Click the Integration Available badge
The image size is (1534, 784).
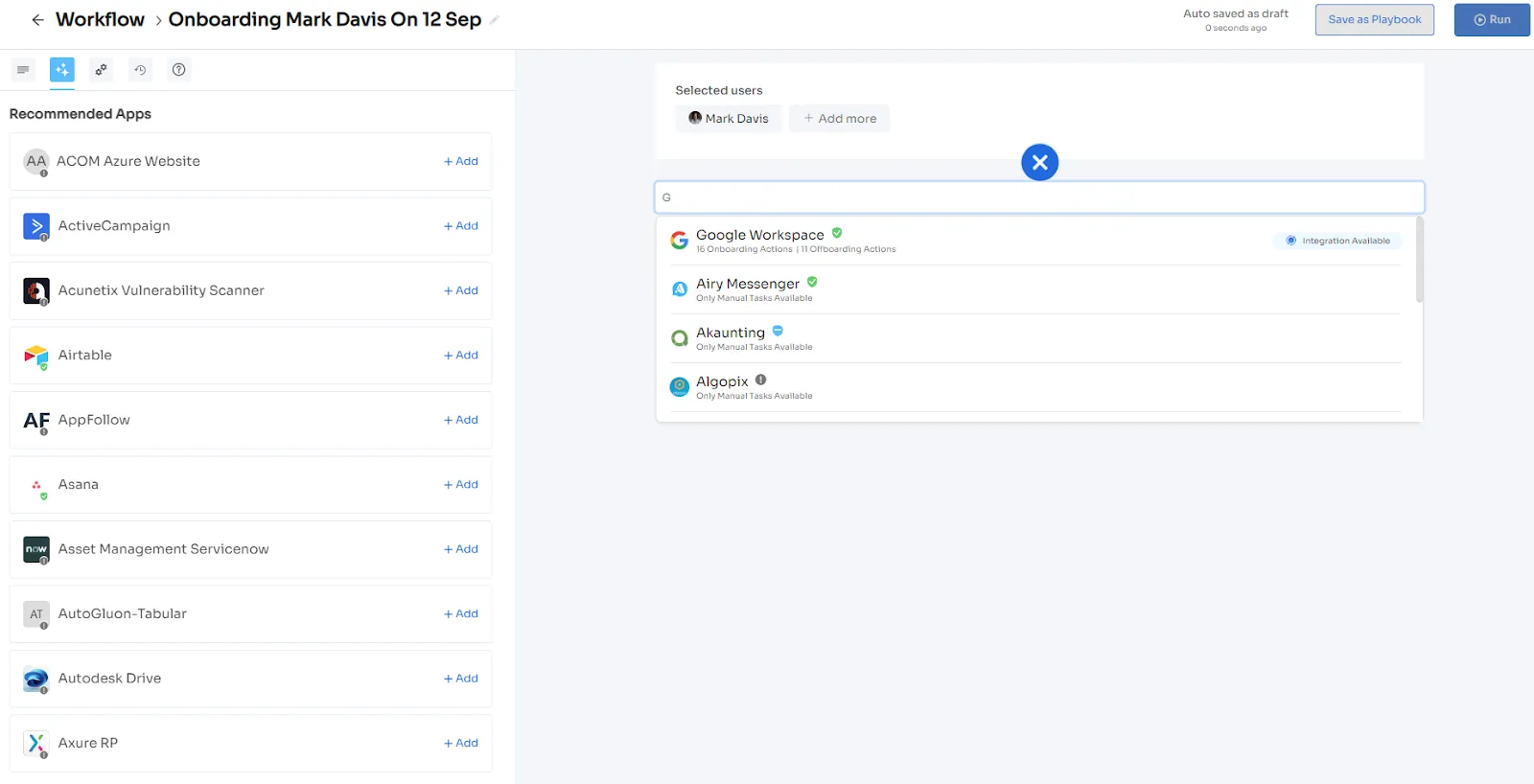click(x=1337, y=241)
